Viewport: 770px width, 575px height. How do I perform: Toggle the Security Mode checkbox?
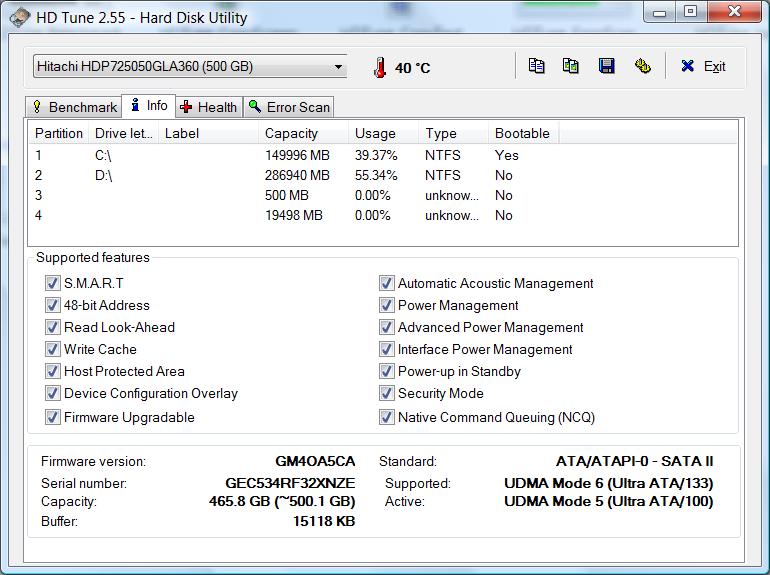[386, 393]
